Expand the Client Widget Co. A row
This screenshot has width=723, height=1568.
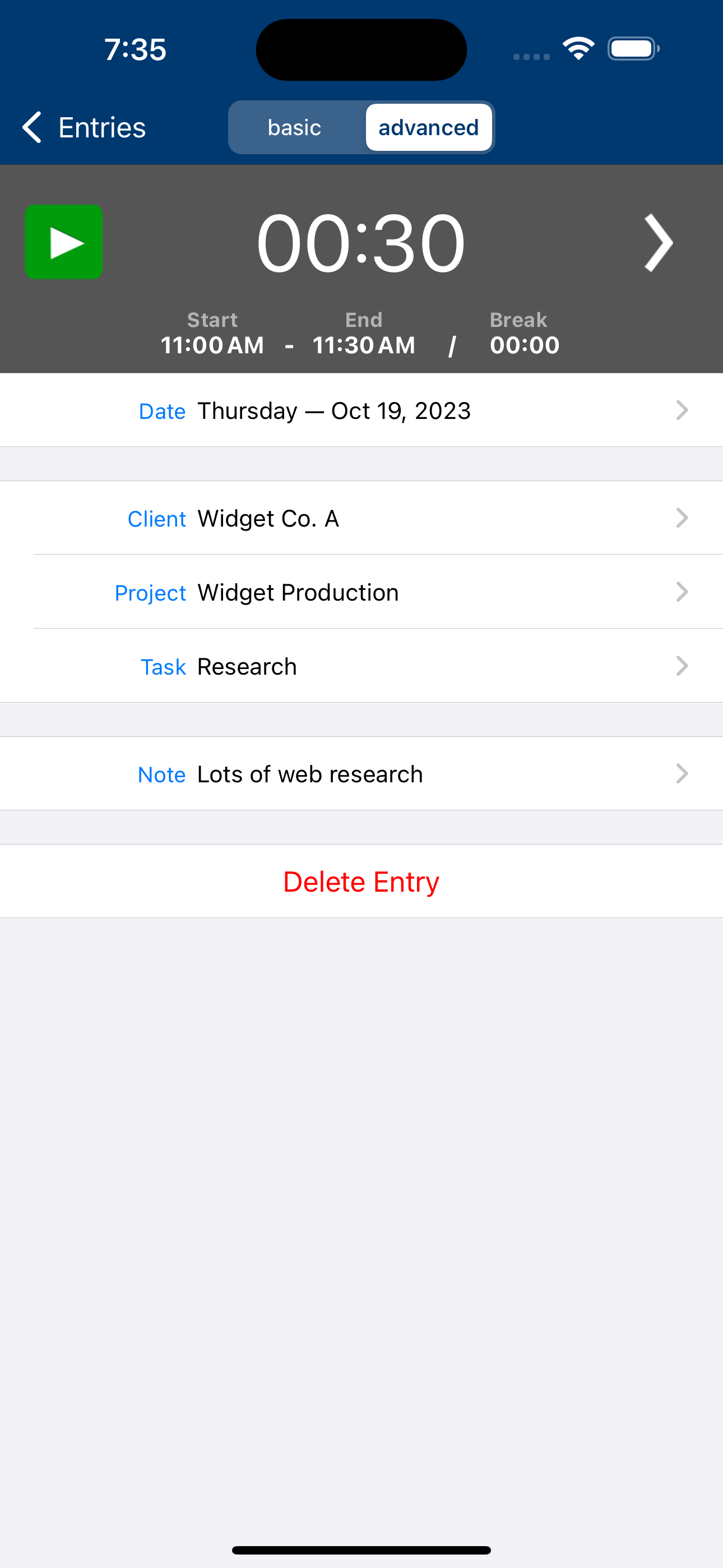pos(361,518)
